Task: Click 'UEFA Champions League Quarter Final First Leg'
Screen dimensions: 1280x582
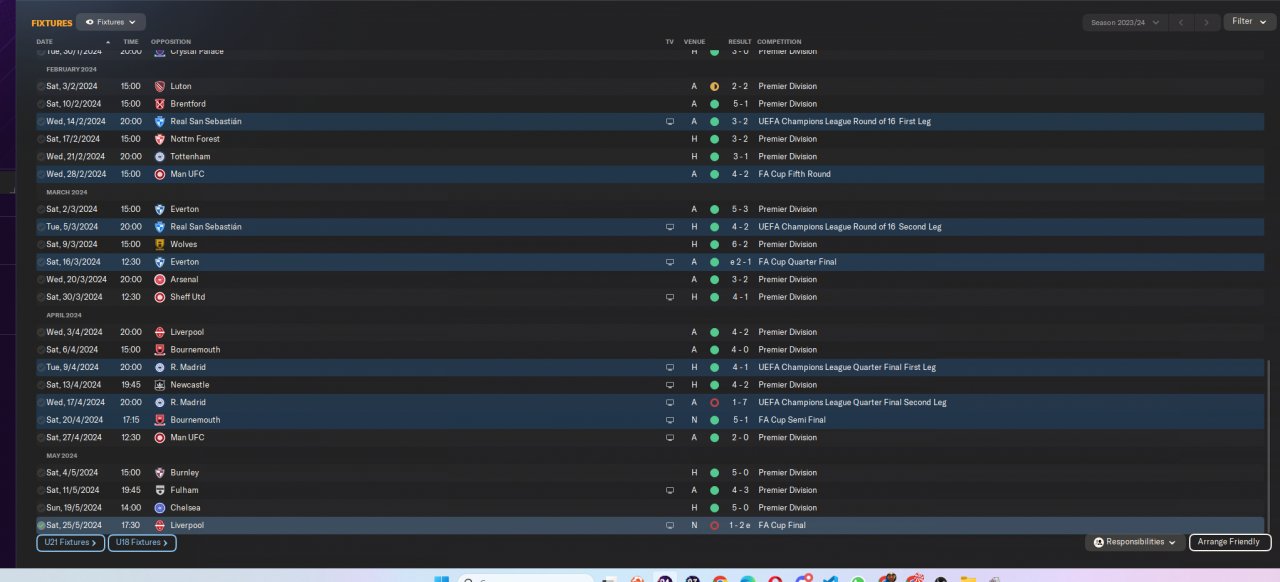Action: (x=847, y=367)
